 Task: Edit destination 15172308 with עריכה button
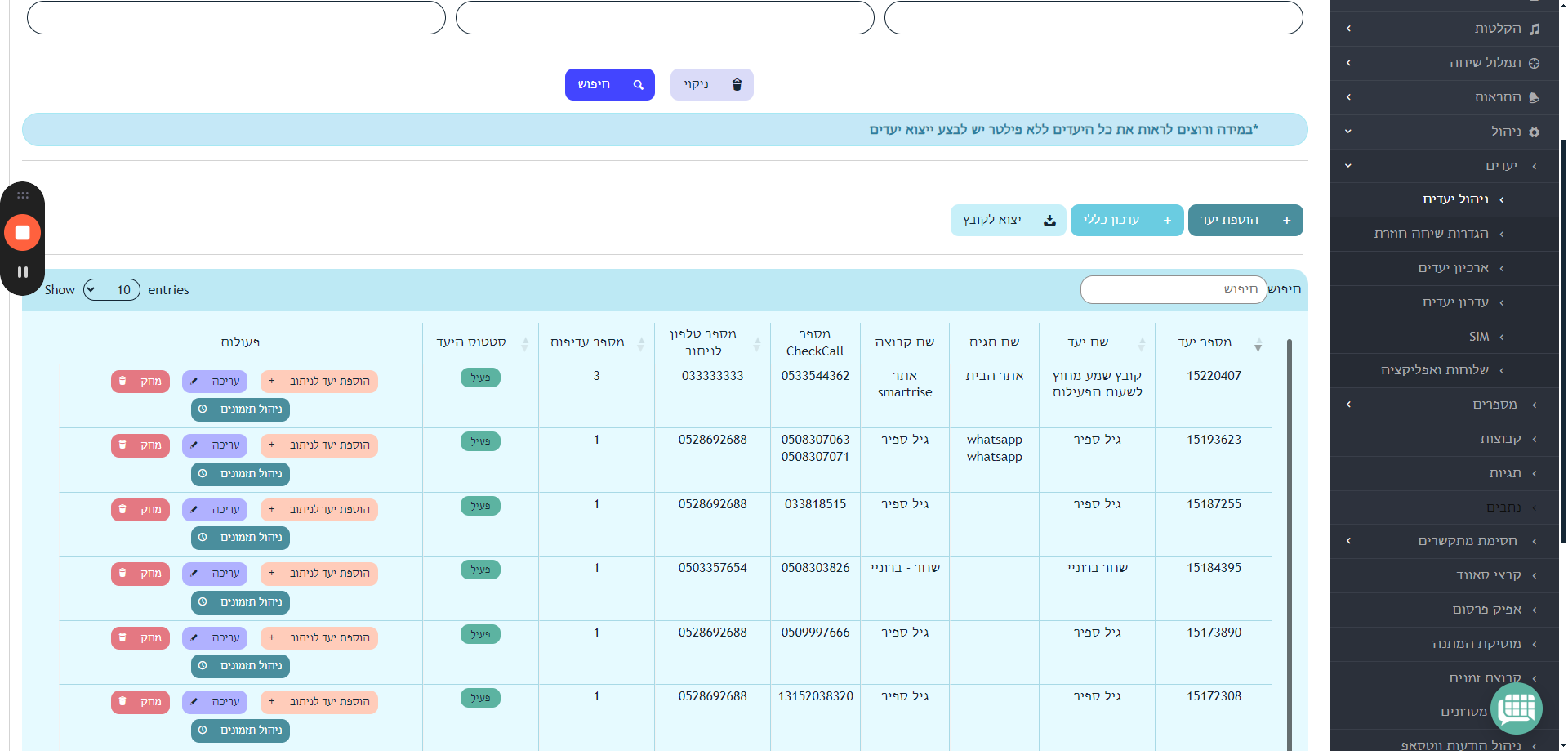(x=215, y=702)
